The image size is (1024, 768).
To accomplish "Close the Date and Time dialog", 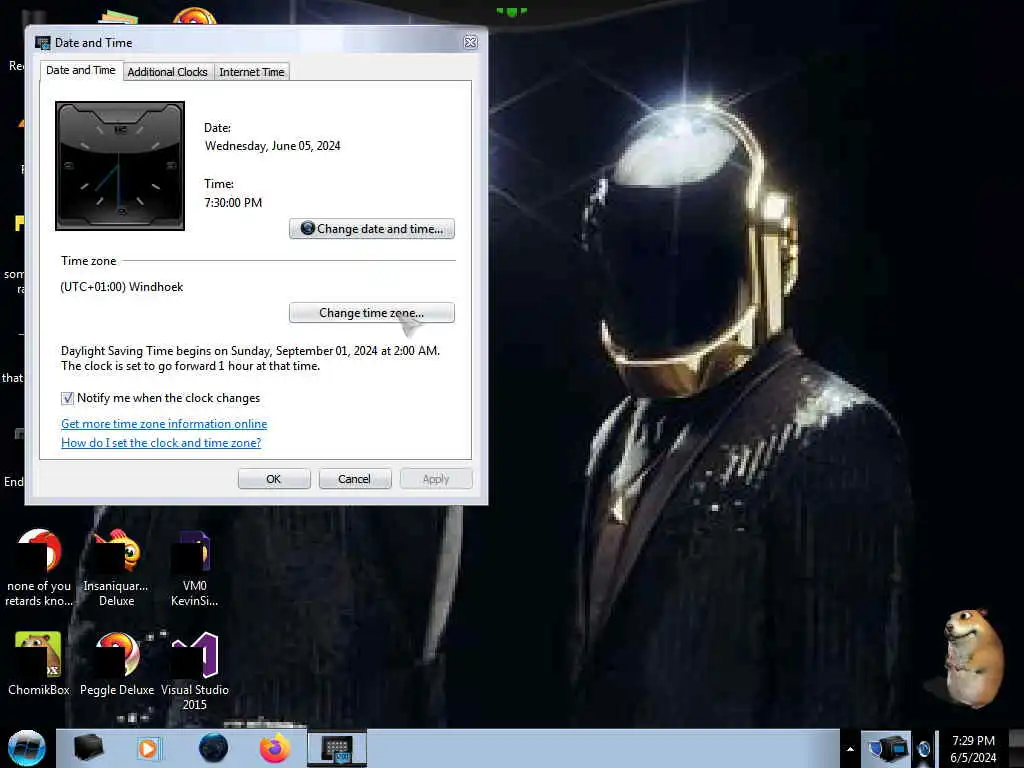I will coord(470,42).
